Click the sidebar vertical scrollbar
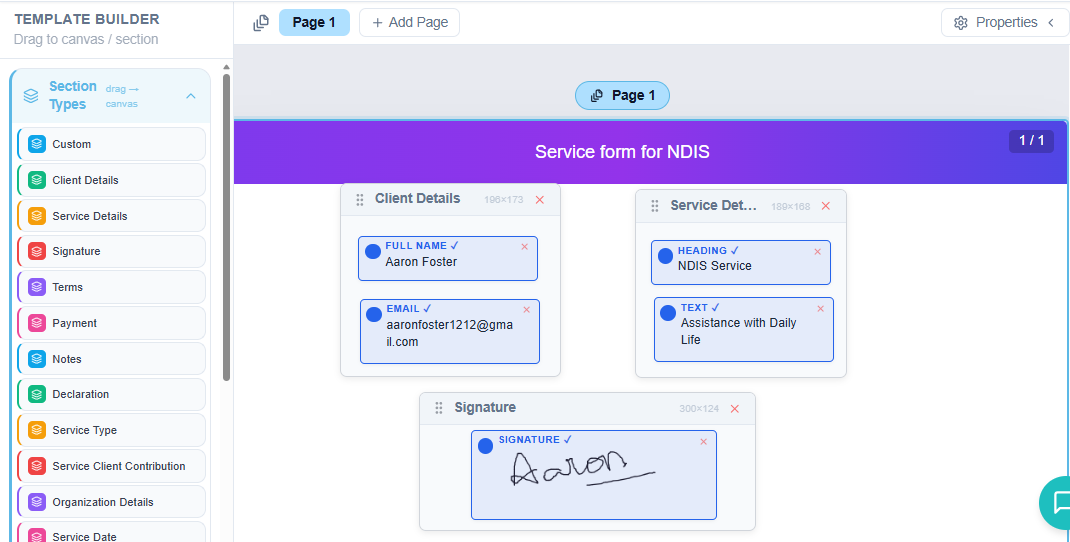Viewport: 1070px width, 542px height. point(227,225)
